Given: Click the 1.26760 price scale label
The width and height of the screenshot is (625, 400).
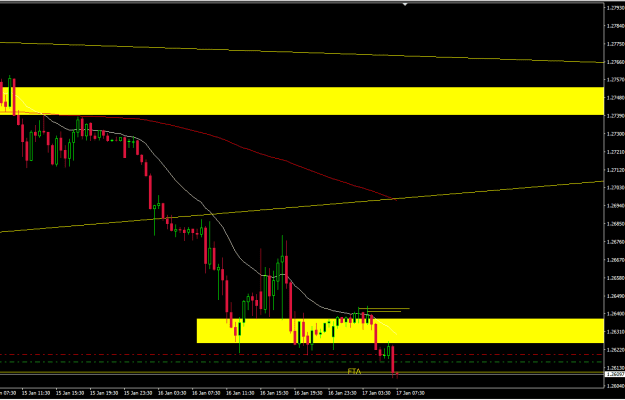Looking at the screenshot, I should pyautogui.click(x=615, y=241).
